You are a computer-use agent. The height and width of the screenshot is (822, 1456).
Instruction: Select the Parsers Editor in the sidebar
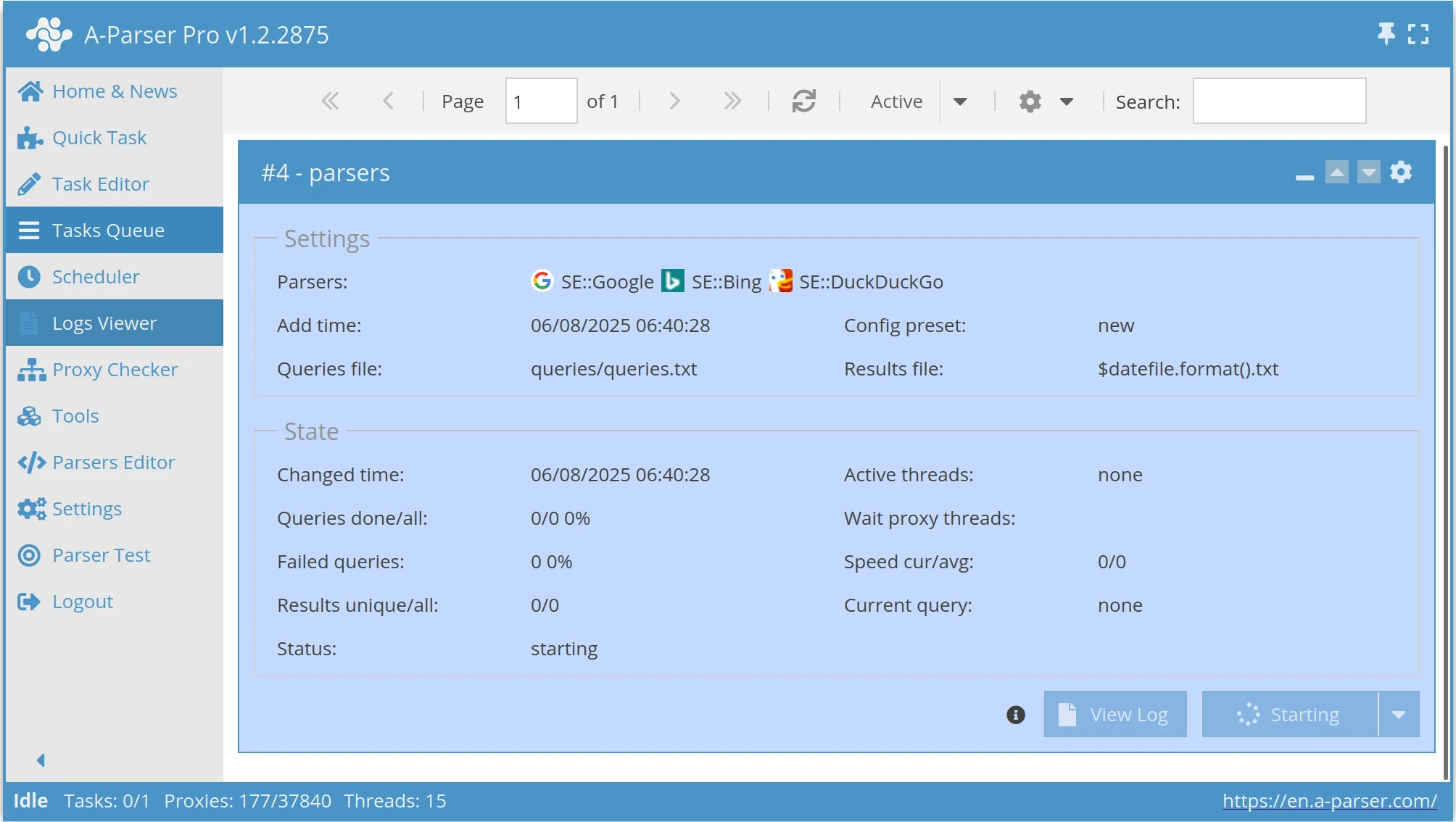coord(112,462)
